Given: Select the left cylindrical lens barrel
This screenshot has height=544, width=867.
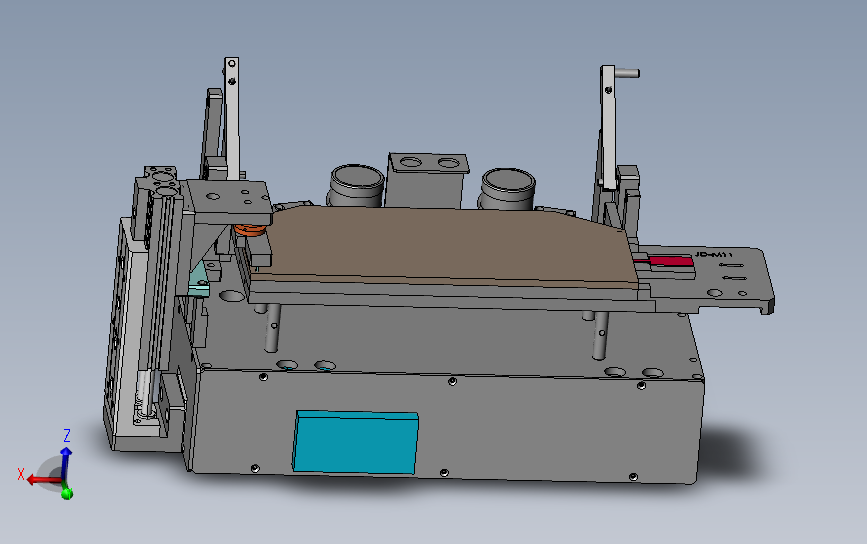Looking at the screenshot, I should click(357, 186).
